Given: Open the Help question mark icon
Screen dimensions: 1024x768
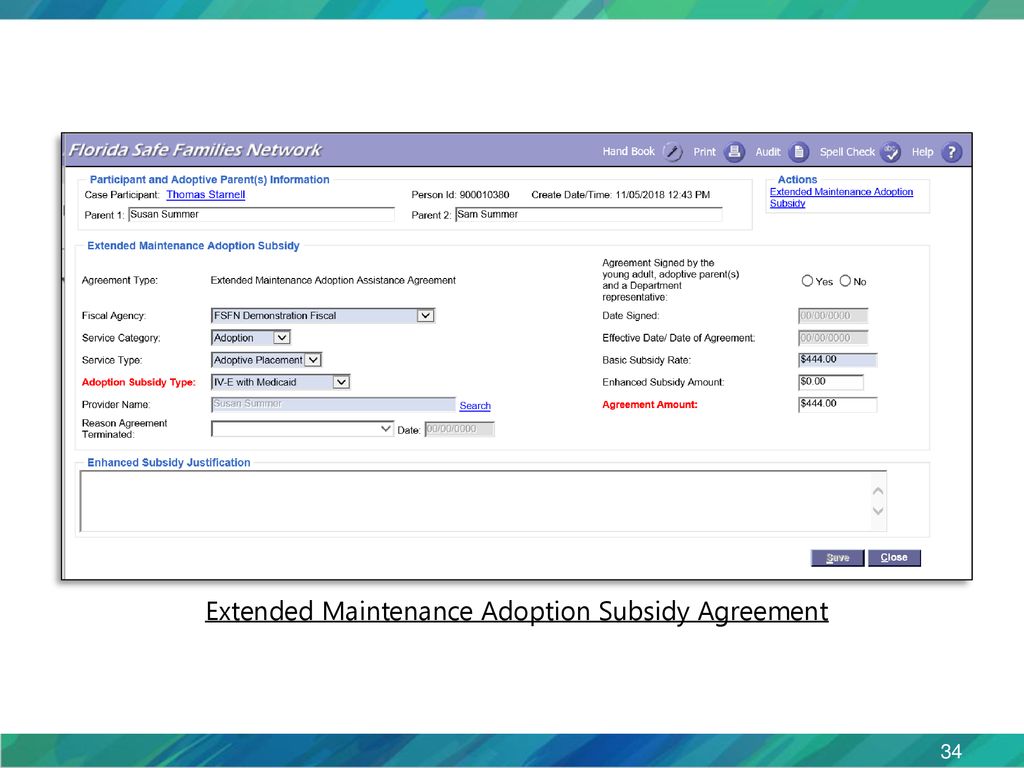Looking at the screenshot, I should 952,152.
